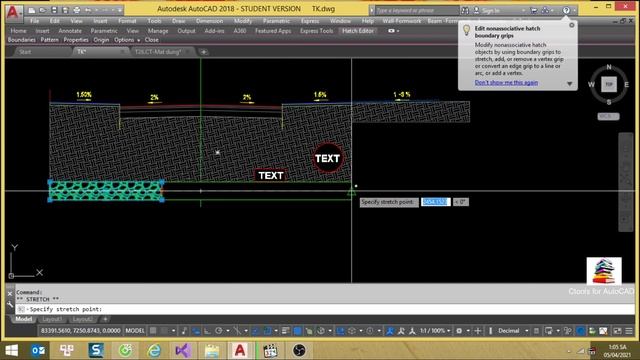Screen dimensions: 640x360
Task: Switch to the Annotate ribbon tab
Action: 70,31
